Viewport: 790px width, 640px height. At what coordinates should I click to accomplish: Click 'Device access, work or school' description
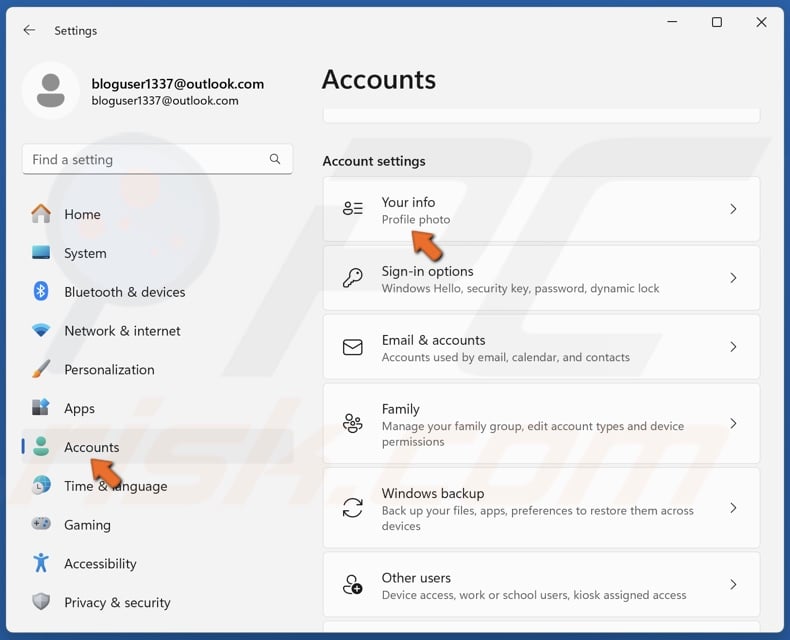(534, 595)
